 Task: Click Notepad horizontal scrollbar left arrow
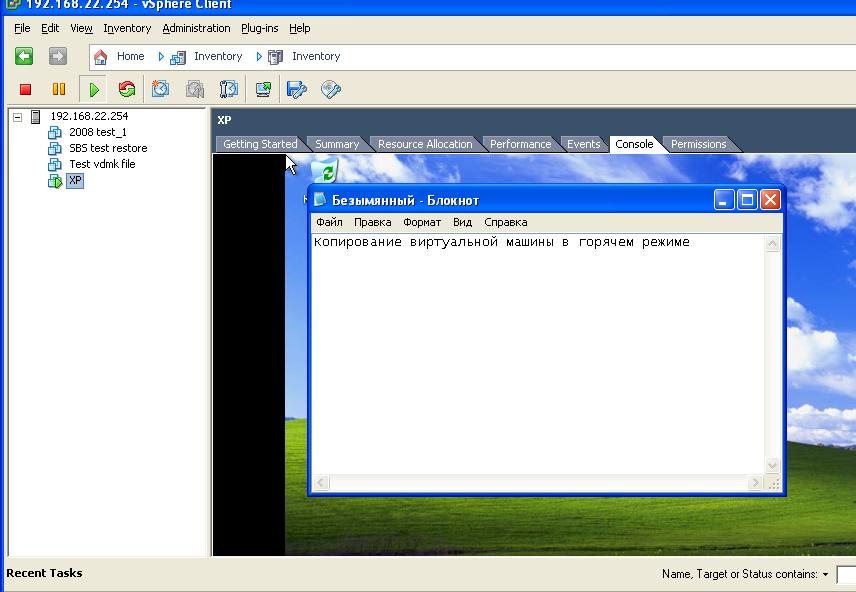click(321, 483)
